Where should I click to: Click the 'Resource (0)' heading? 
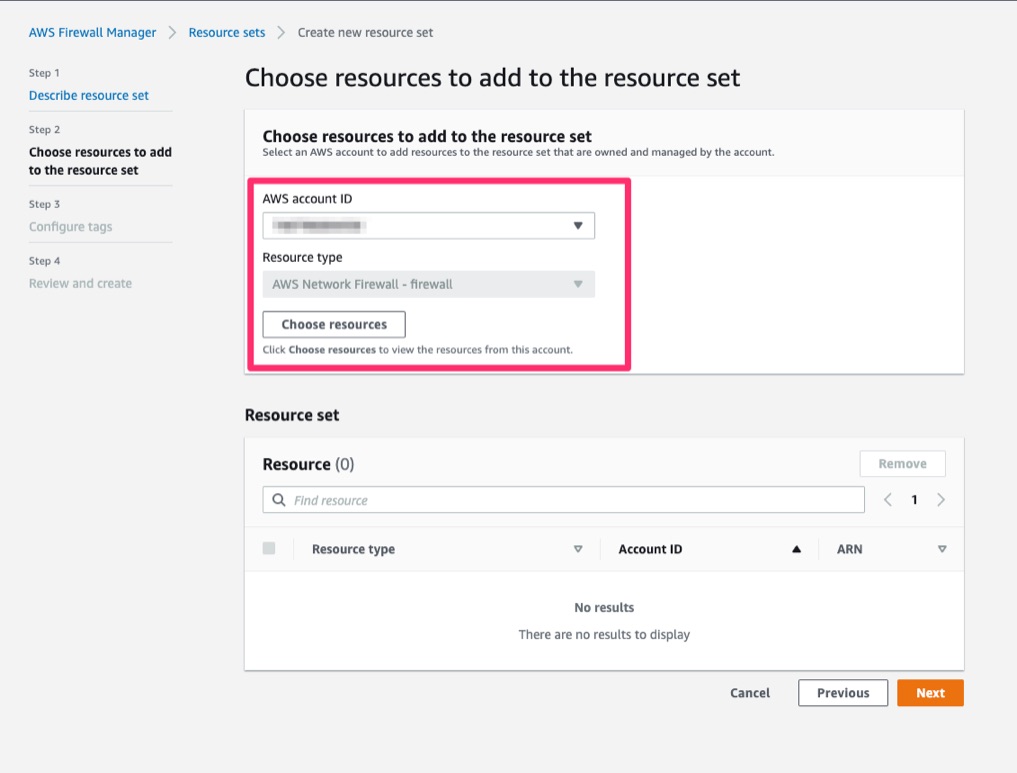(308, 464)
